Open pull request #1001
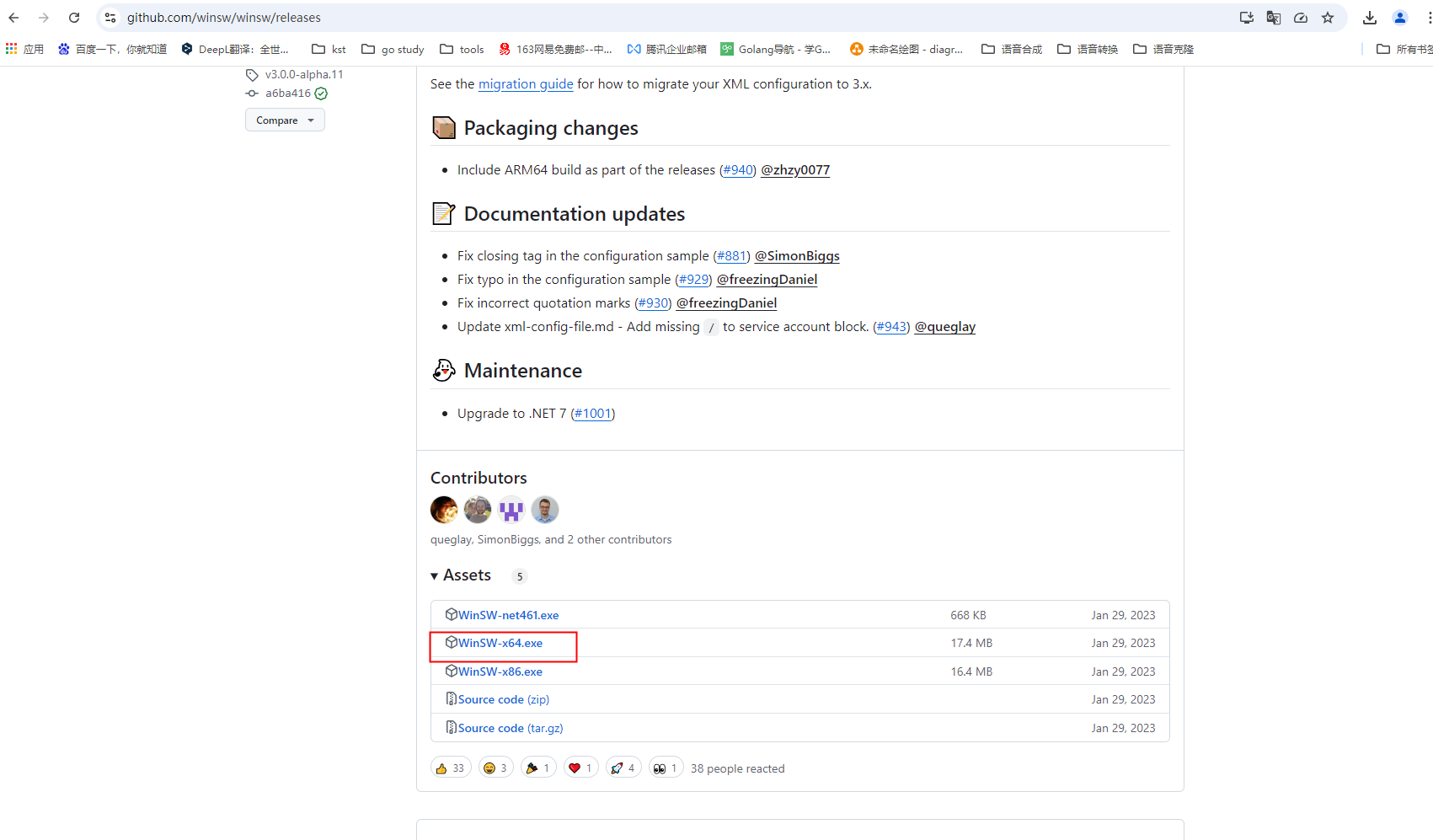Image resolution: width=1433 pixels, height=840 pixels. [x=593, y=414]
